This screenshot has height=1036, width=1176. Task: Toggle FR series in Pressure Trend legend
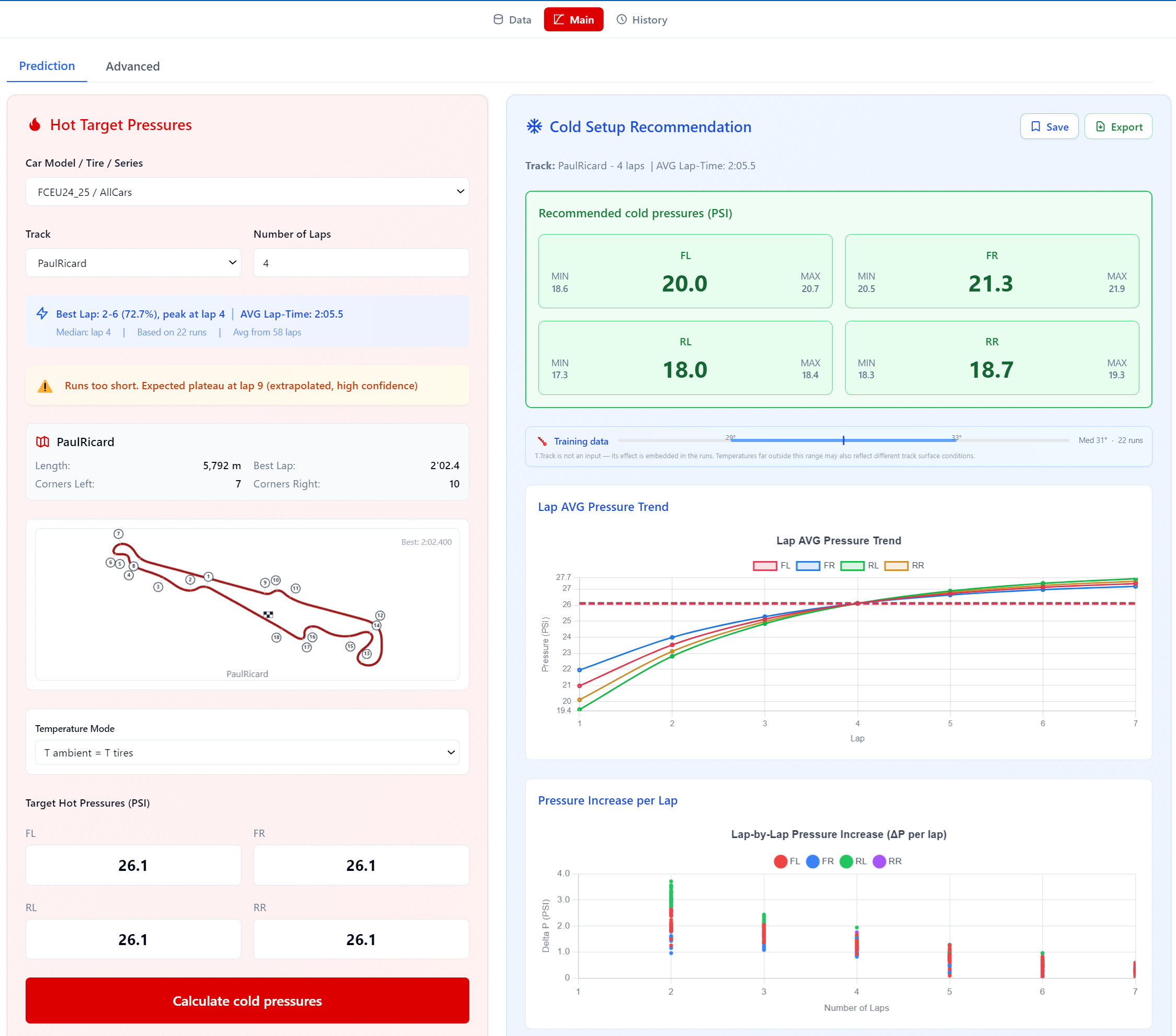808,565
